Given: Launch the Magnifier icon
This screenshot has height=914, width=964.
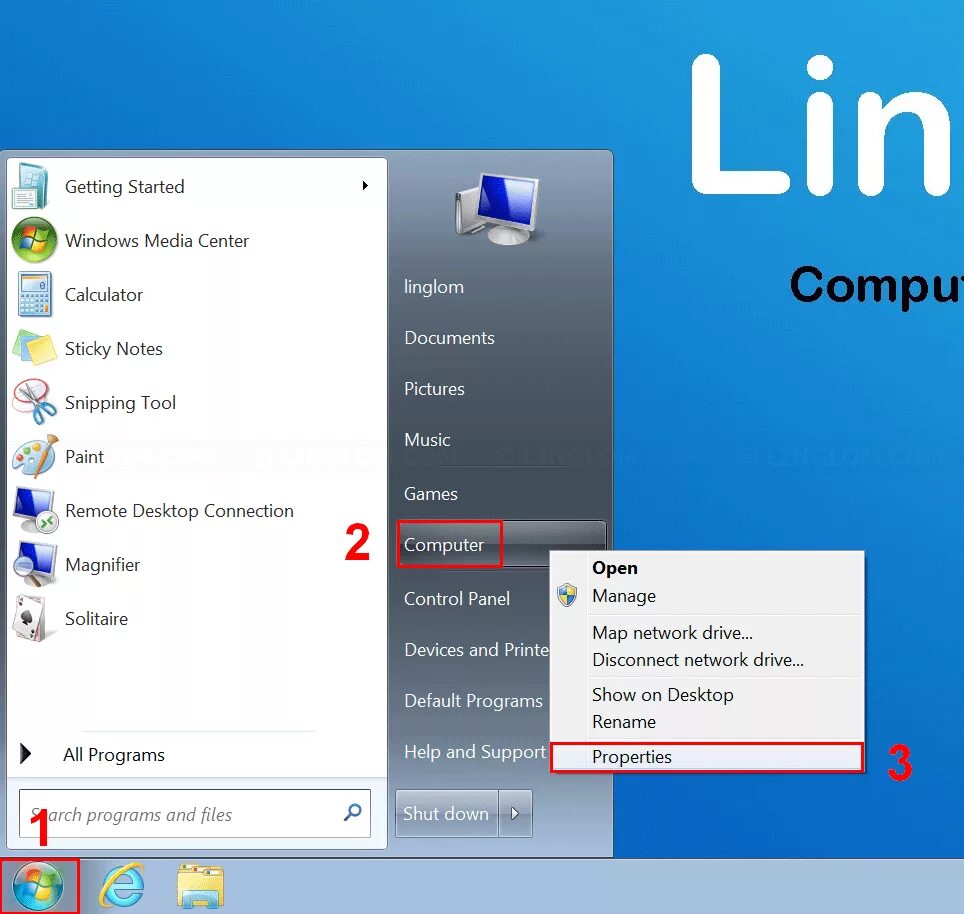Looking at the screenshot, I should (35, 564).
